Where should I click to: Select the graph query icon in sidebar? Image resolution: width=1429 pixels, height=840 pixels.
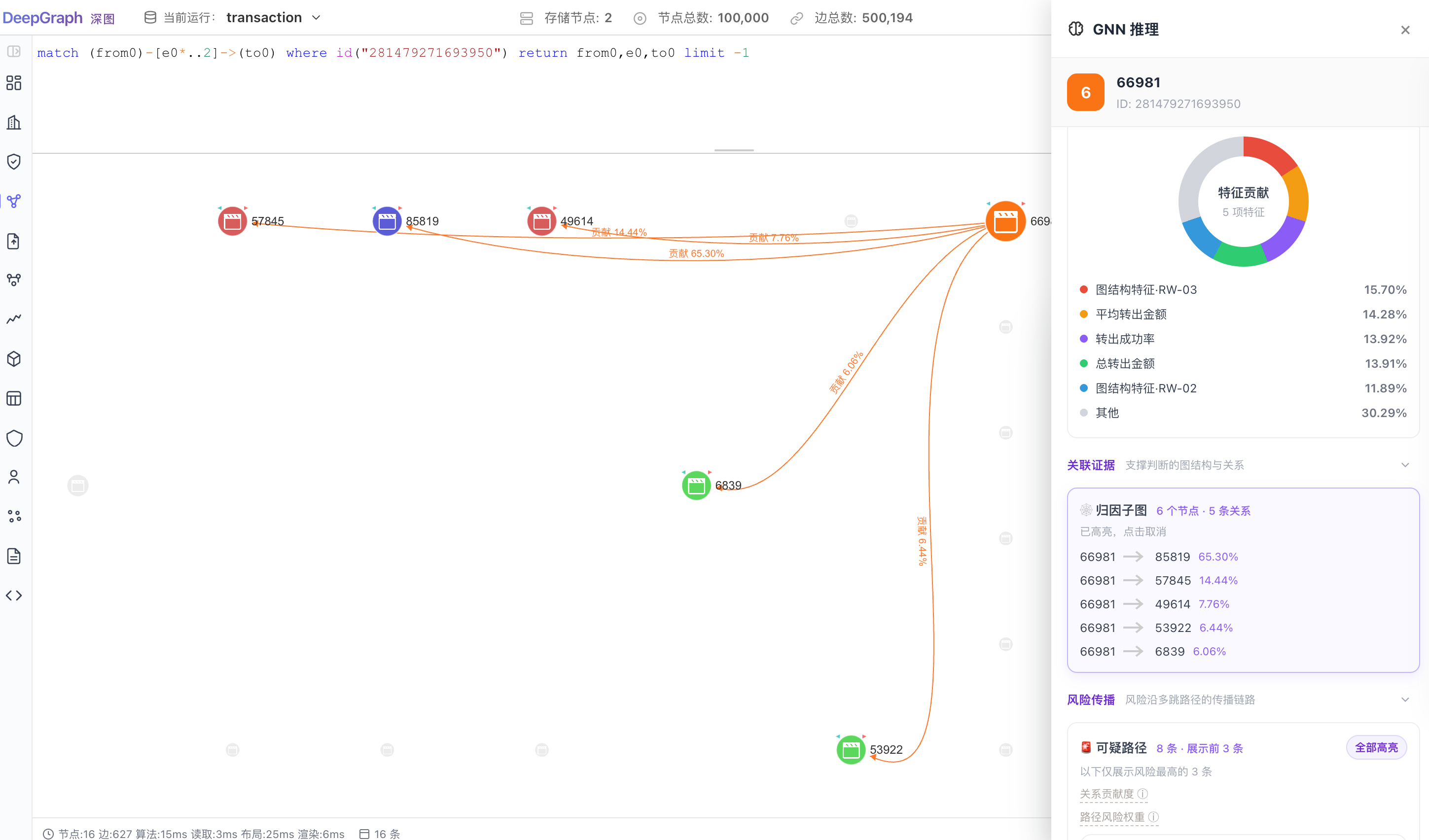coord(14,201)
